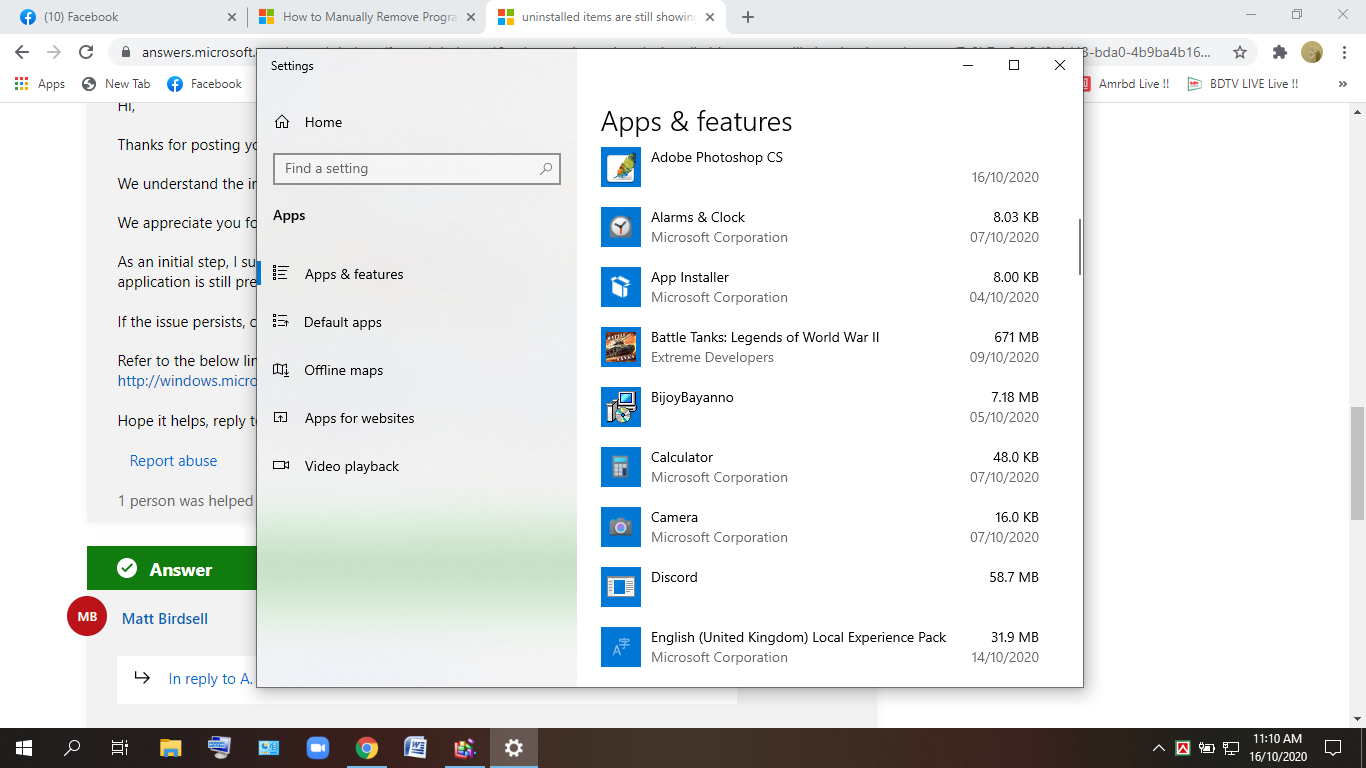This screenshot has width=1366, height=768.
Task: Open File Explorer from taskbar
Action: click(170, 748)
